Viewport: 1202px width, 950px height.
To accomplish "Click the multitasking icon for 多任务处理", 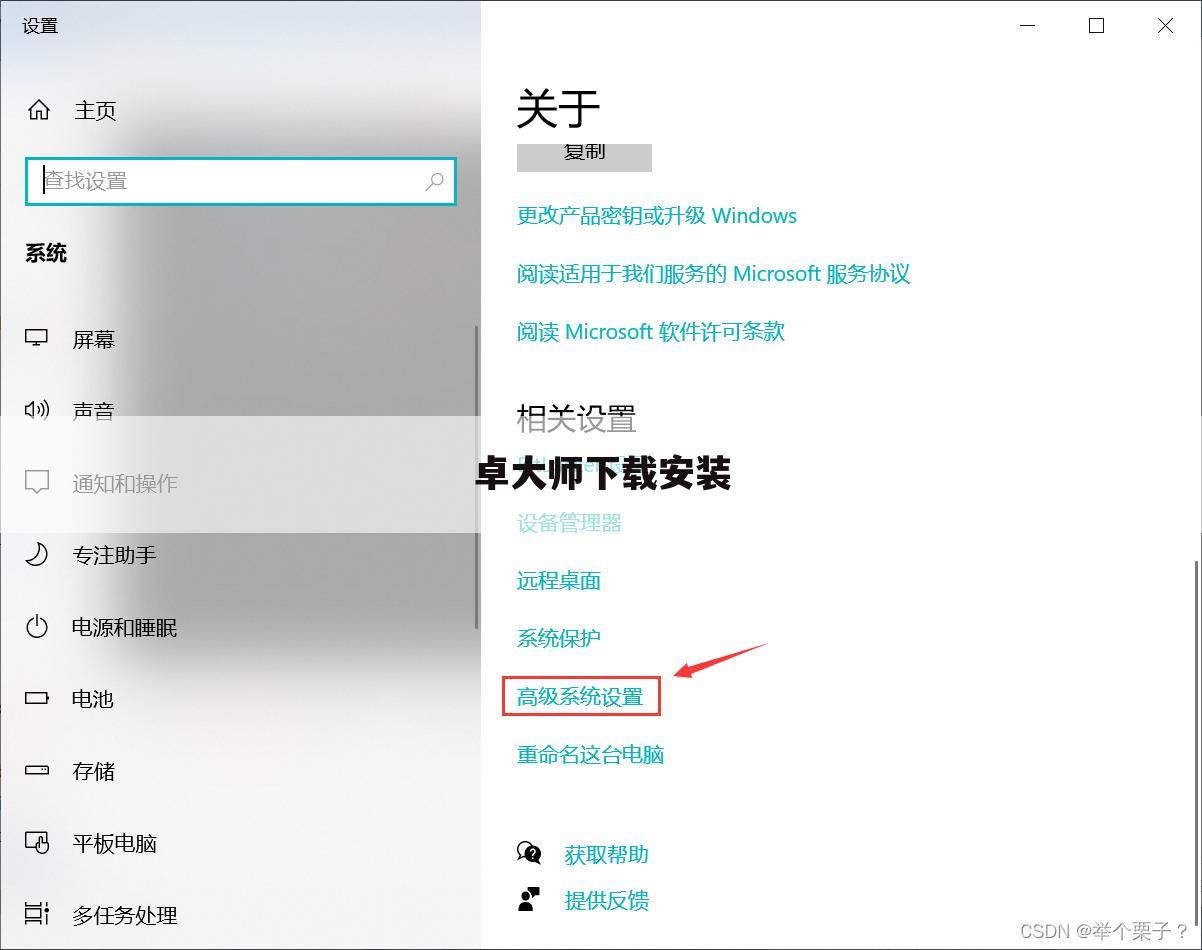I will pyautogui.click(x=37, y=914).
